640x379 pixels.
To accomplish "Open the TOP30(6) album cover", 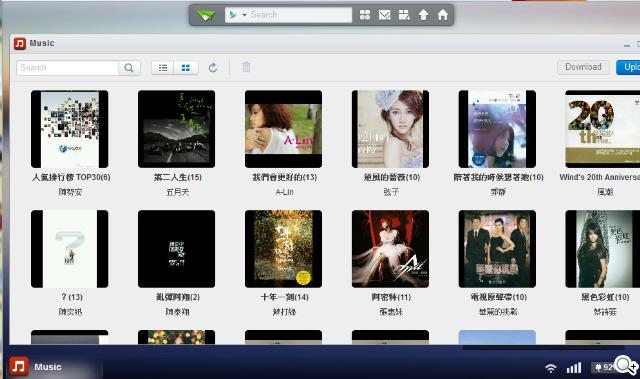I will [x=70, y=129].
